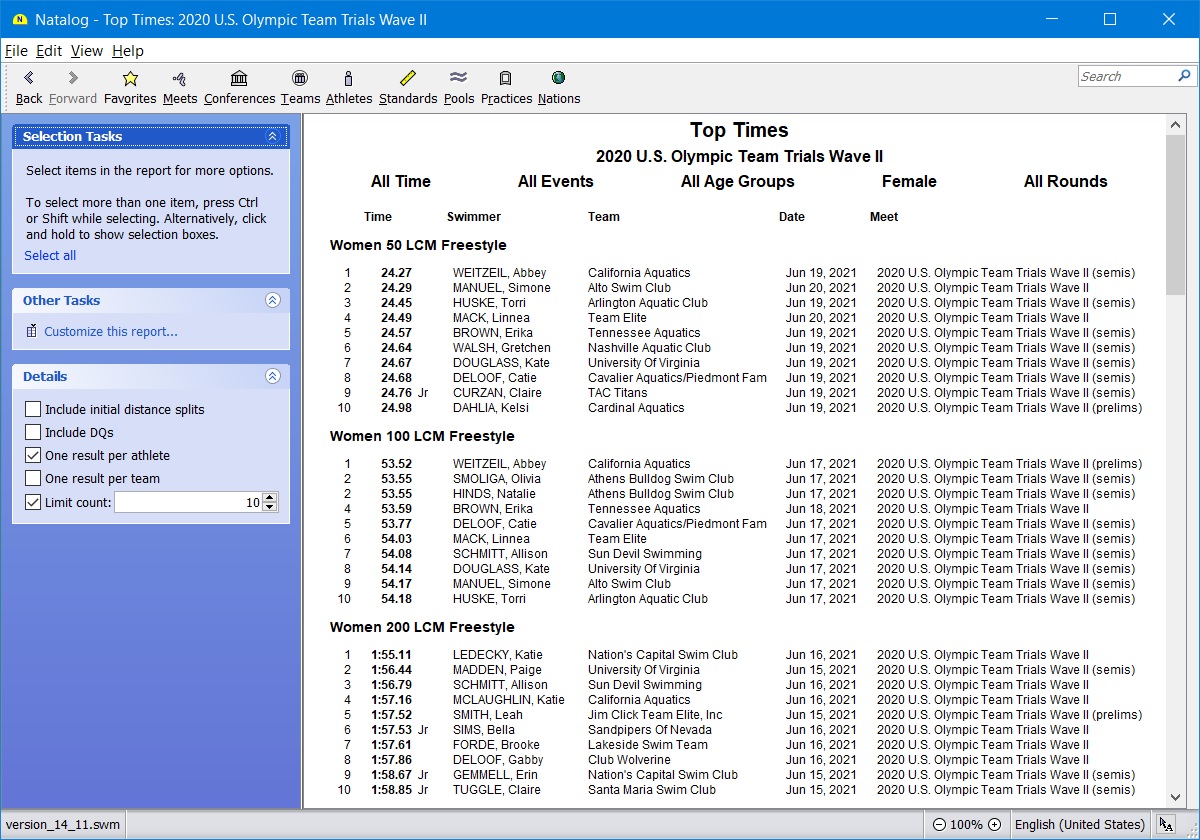The image size is (1200, 840).
Task: Click the Select all link
Action: 50,255
